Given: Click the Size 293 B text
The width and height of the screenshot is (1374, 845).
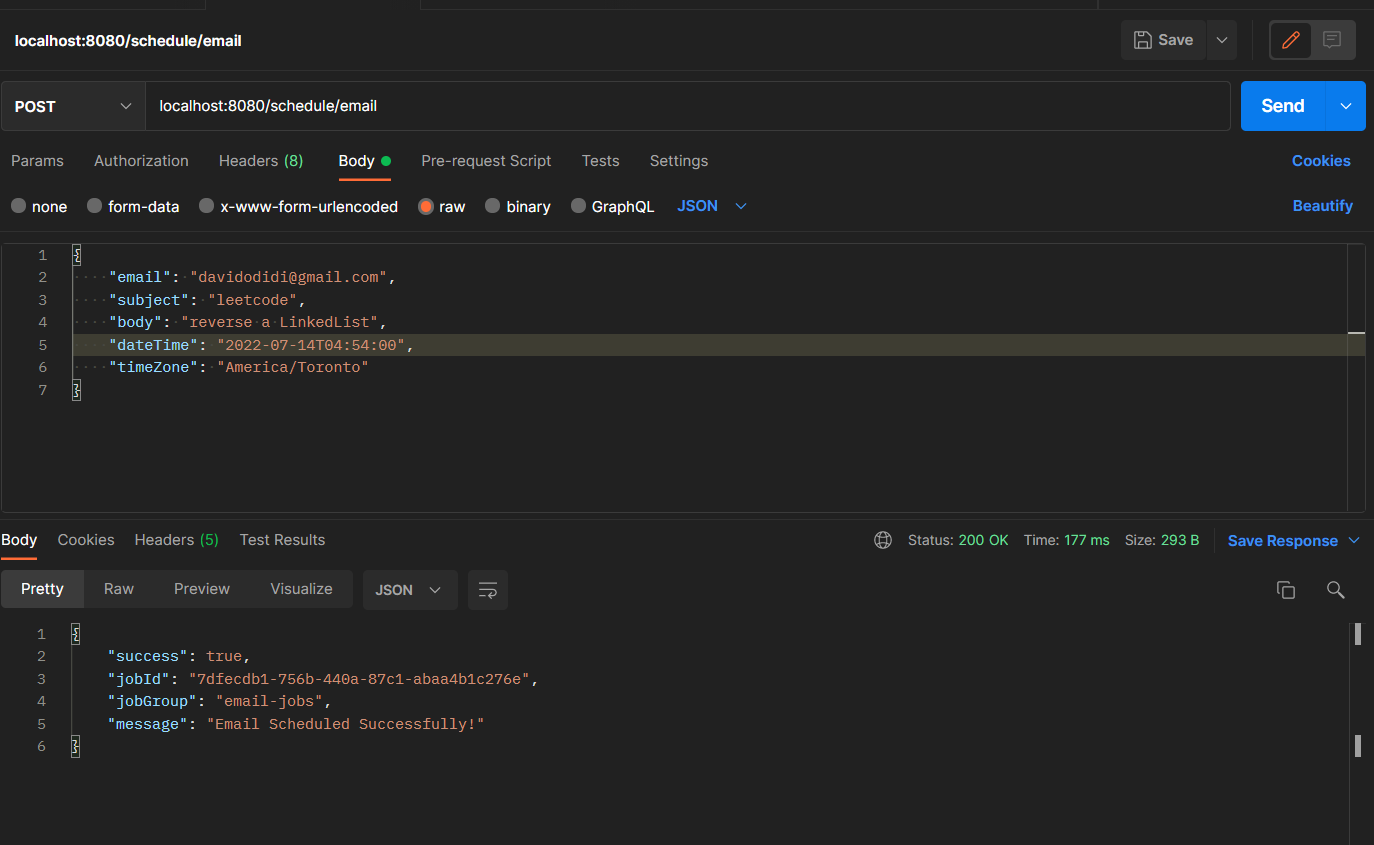Looking at the screenshot, I should pos(1162,540).
